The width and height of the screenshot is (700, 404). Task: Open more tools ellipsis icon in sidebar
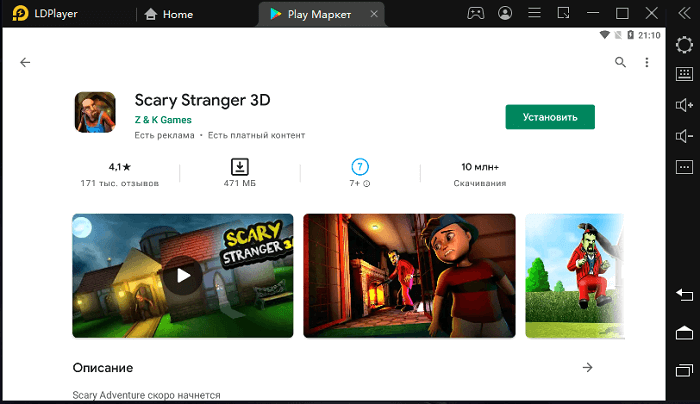(684, 167)
